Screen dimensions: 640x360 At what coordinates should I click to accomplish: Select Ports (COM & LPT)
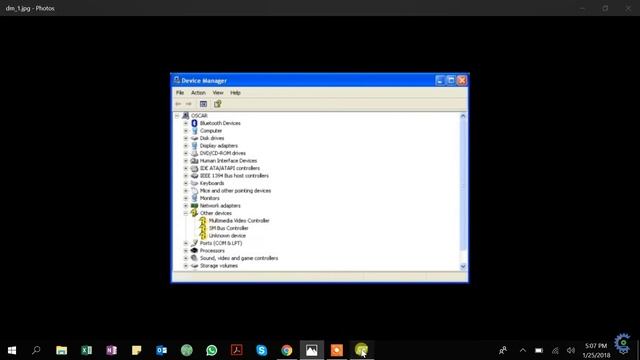click(221, 243)
